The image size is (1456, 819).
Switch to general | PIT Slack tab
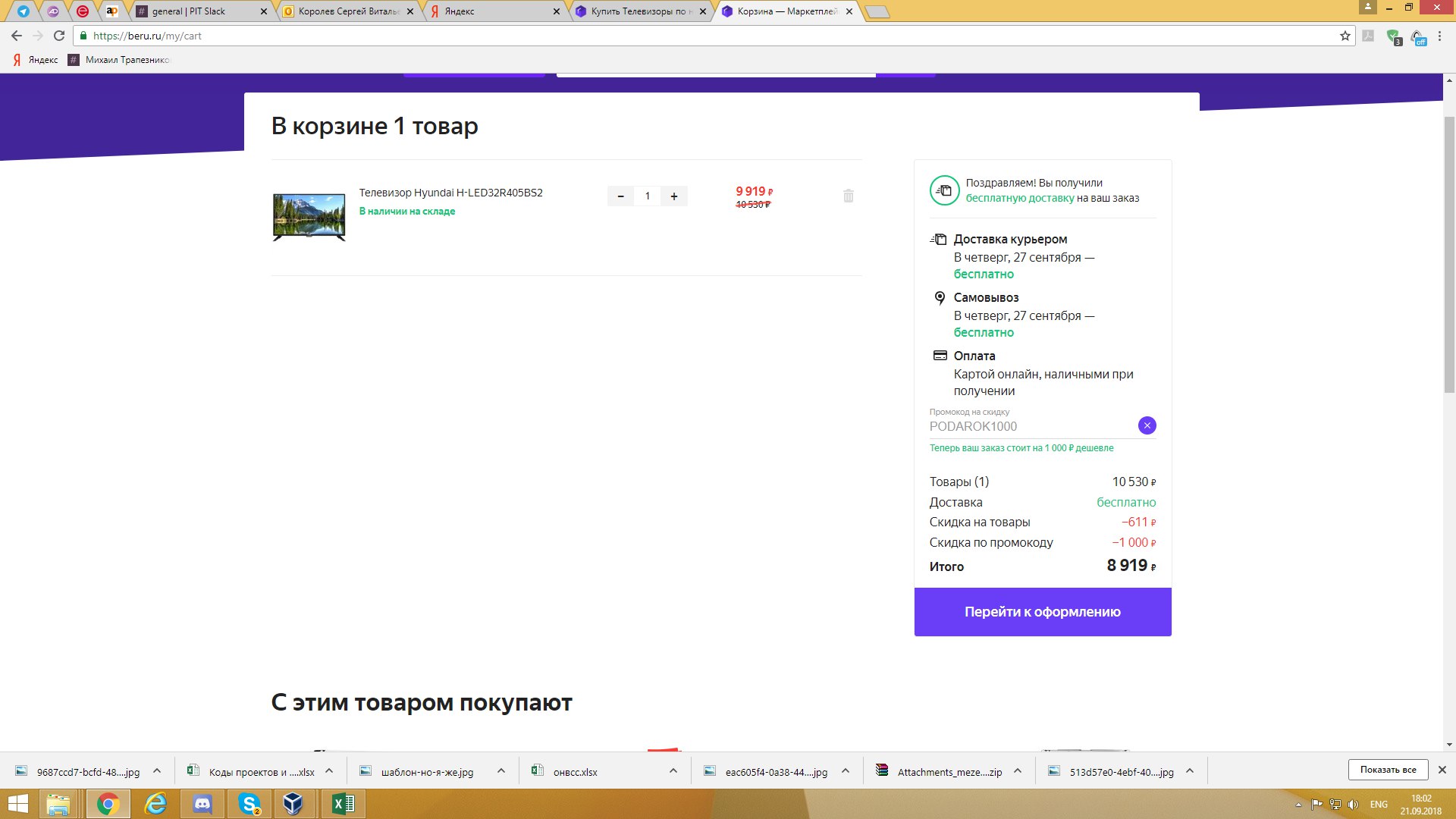coord(201,11)
